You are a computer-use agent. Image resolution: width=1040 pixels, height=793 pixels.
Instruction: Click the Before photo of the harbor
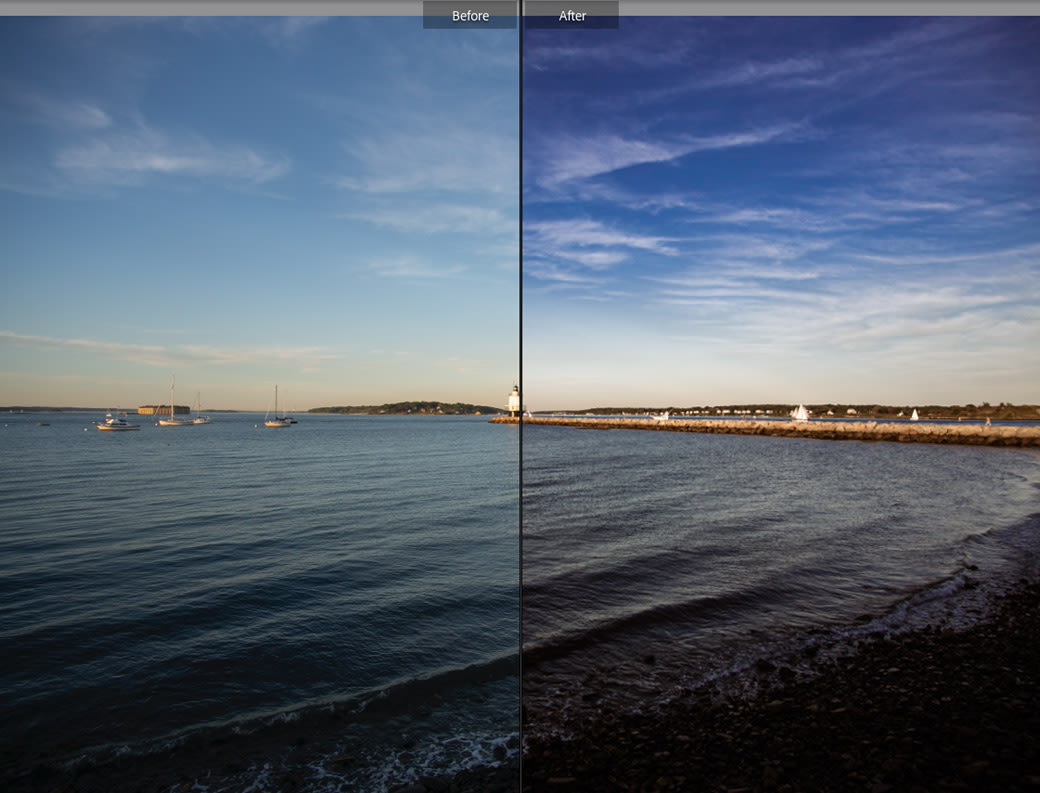point(259,404)
